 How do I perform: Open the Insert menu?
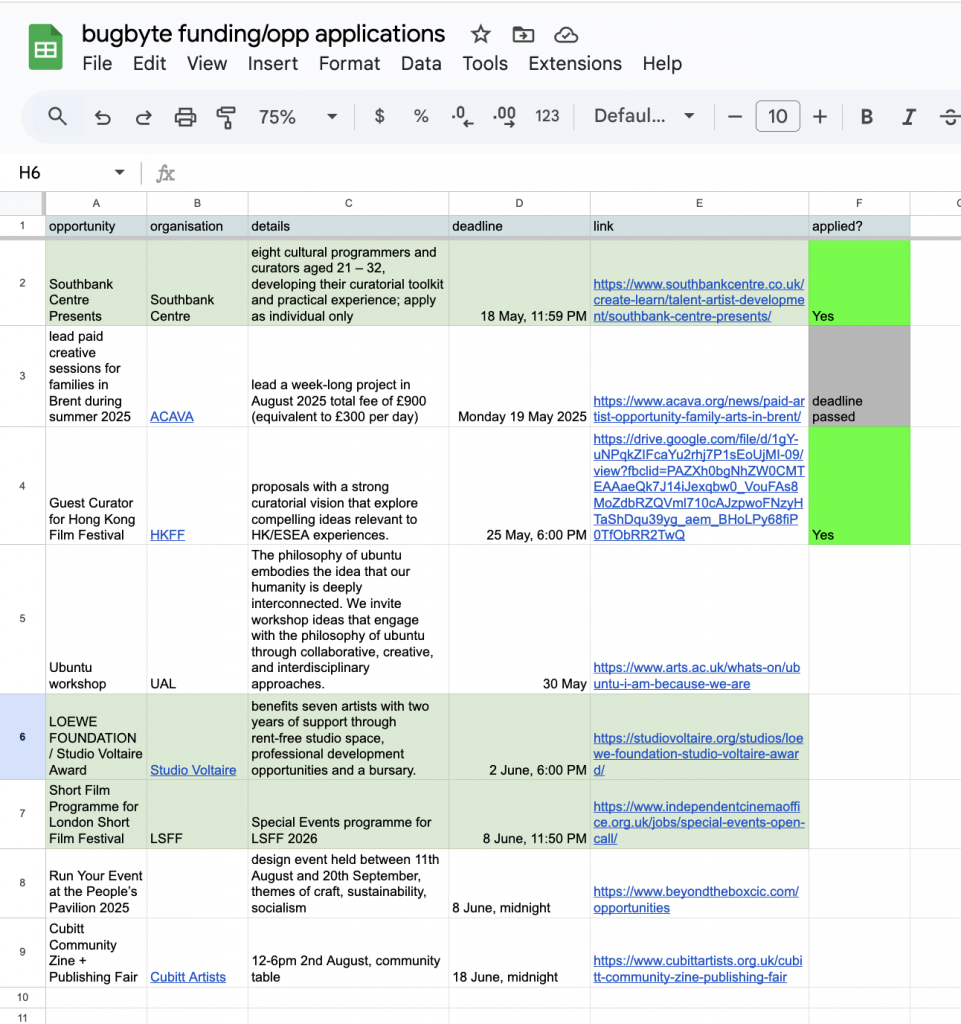click(272, 63)
